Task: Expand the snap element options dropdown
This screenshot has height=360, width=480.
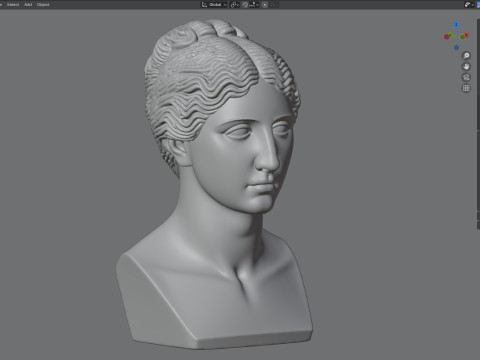Action: click(x=254, y=5)
